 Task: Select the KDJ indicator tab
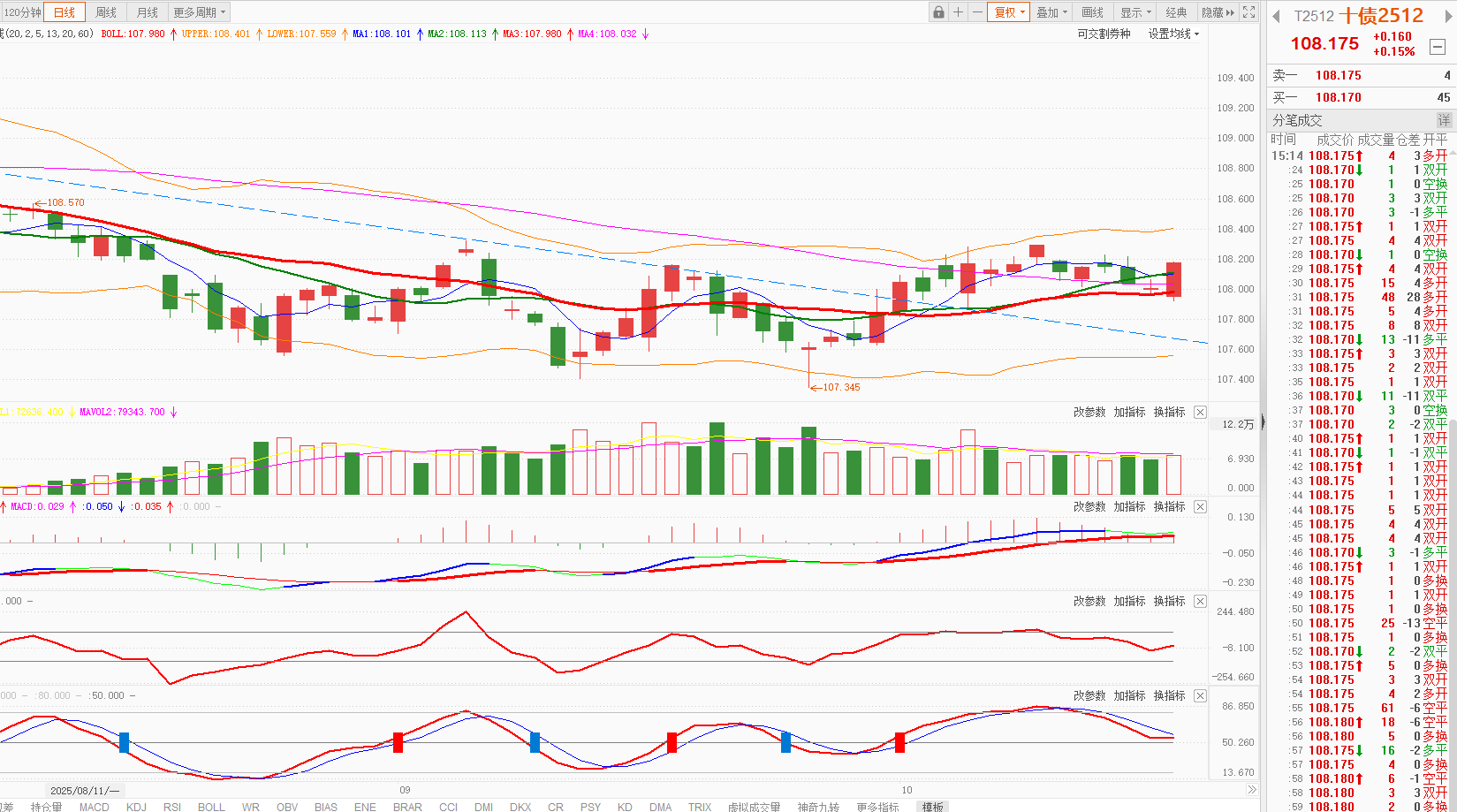[136, 807]
